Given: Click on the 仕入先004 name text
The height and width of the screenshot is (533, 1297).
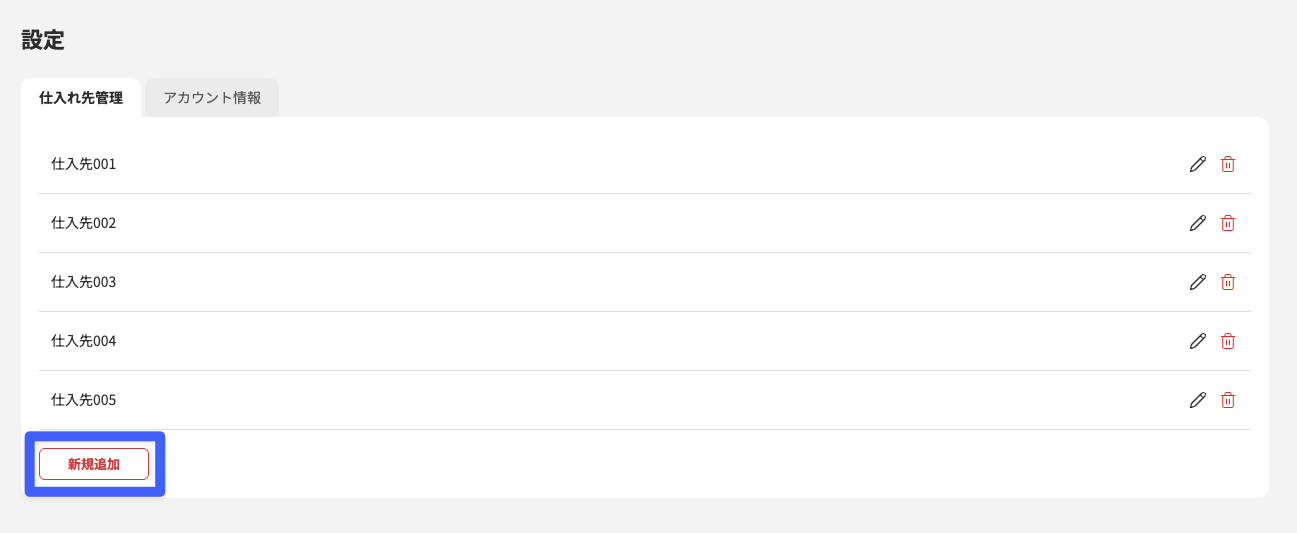Looking at the screenshot, I should click(84, 341).
